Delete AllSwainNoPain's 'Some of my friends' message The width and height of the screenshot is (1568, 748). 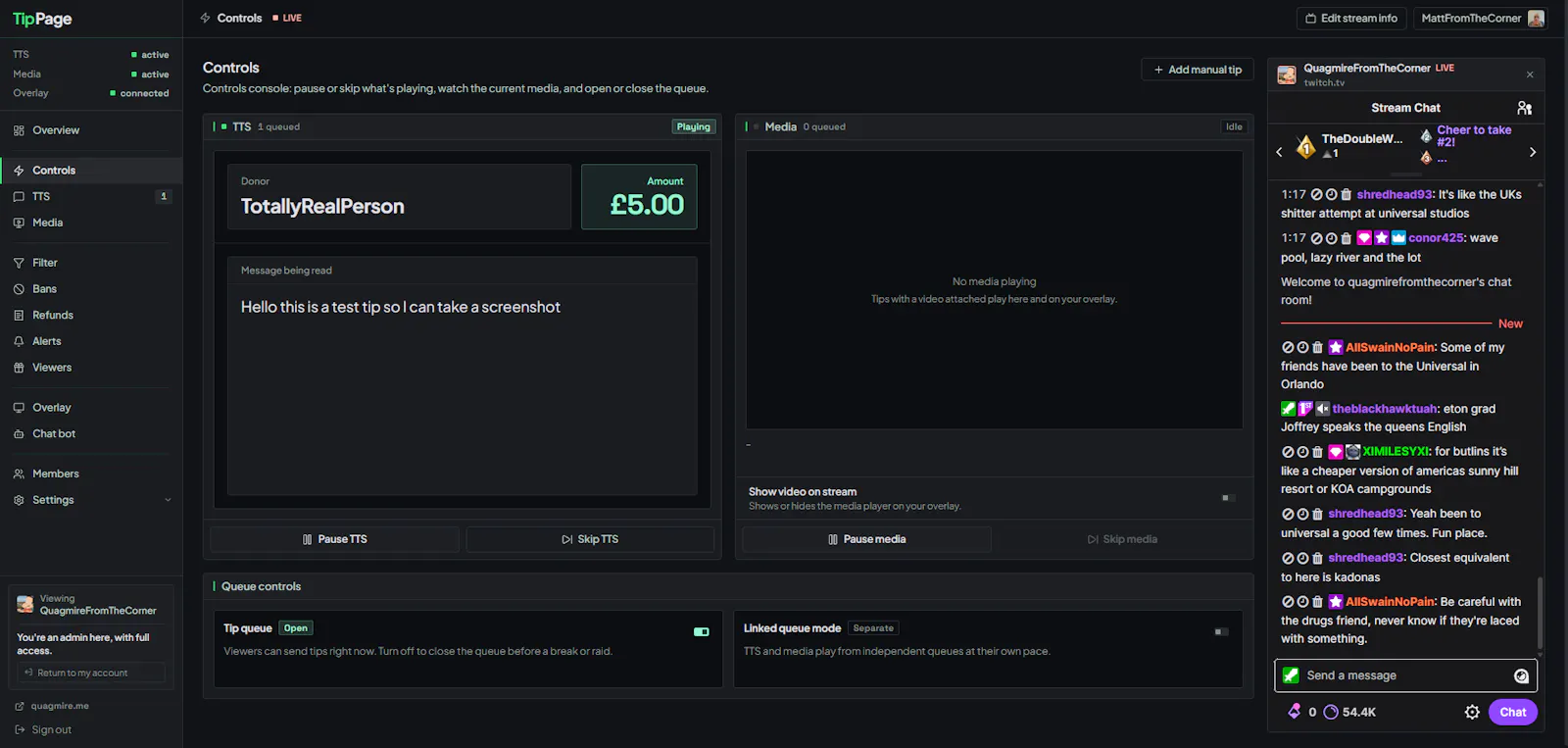[1317, 348]
